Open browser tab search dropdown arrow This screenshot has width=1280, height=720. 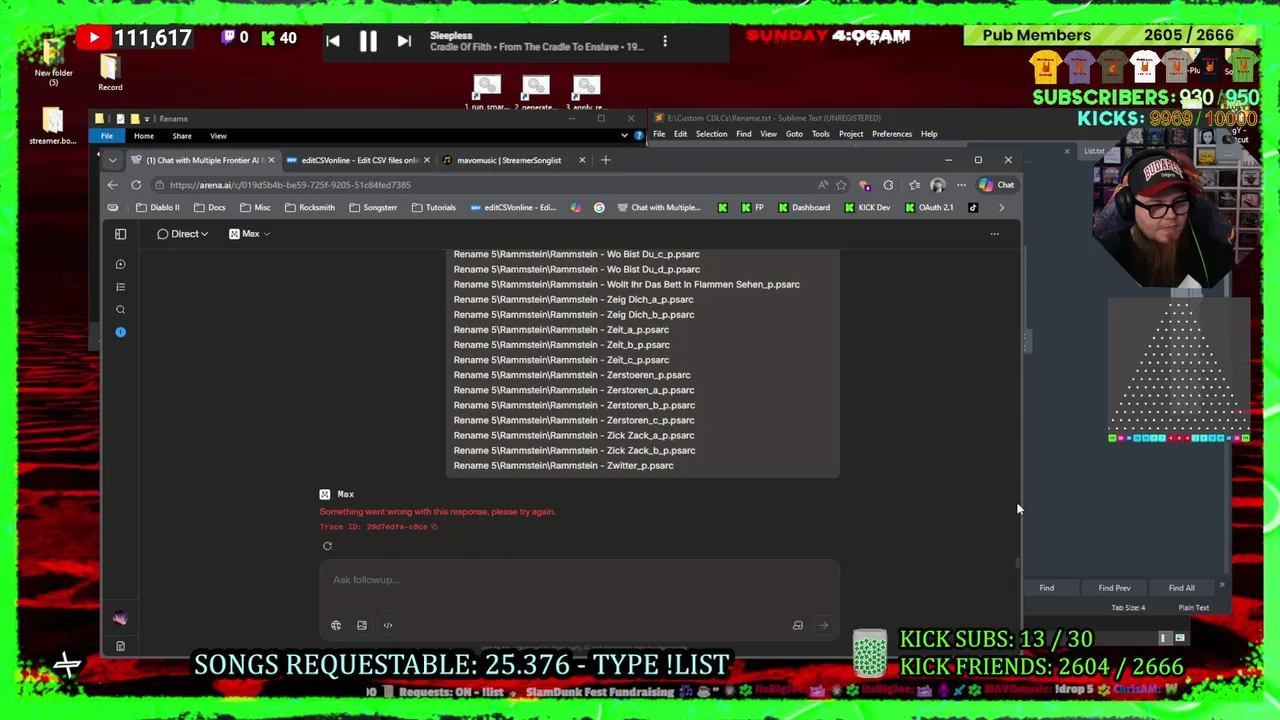112,160
